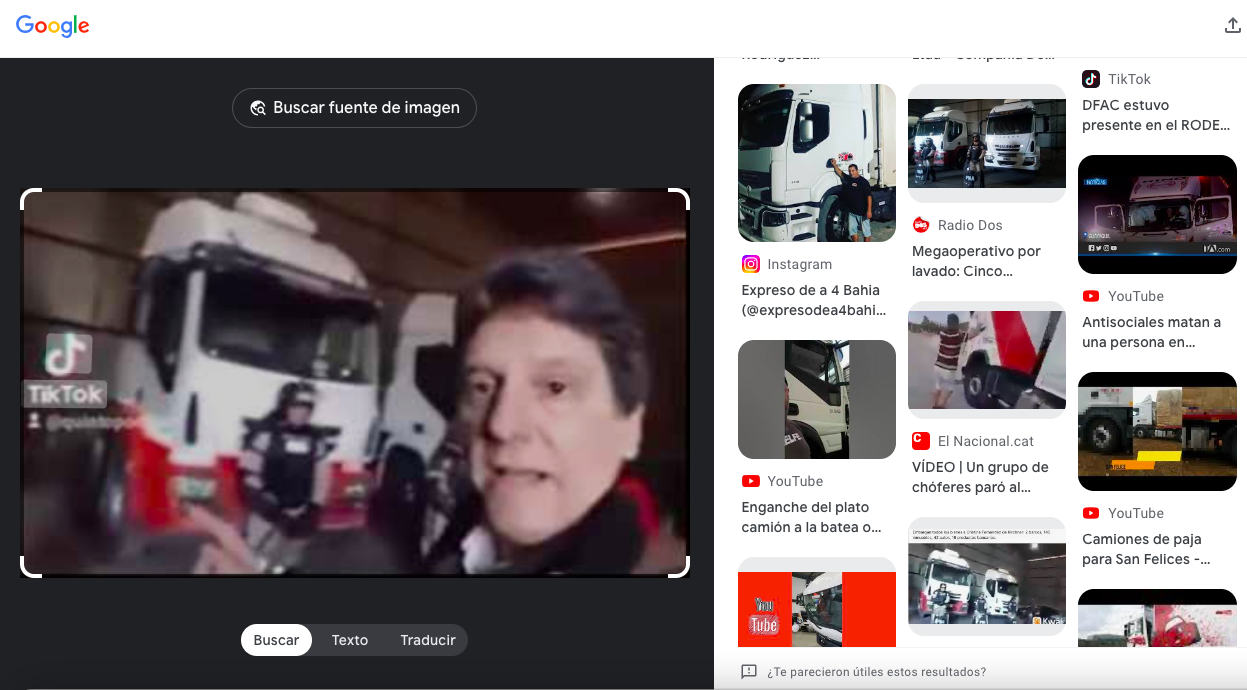This screenshot has width=1247, height=690.
Task: Open the upload image icon
Action: click(x=1232, y=26)
